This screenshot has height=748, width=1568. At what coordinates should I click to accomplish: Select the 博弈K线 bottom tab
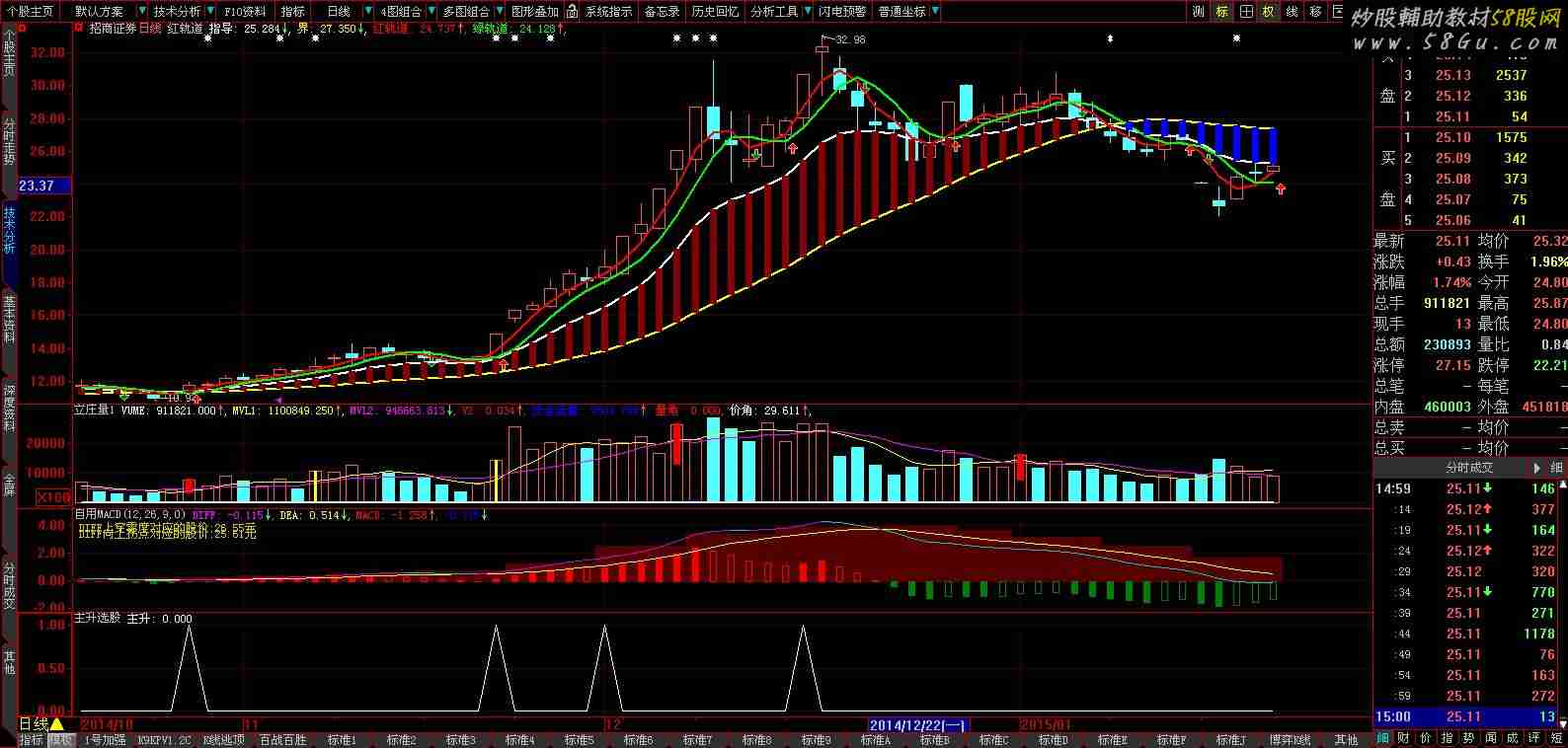click(1290, 739)
